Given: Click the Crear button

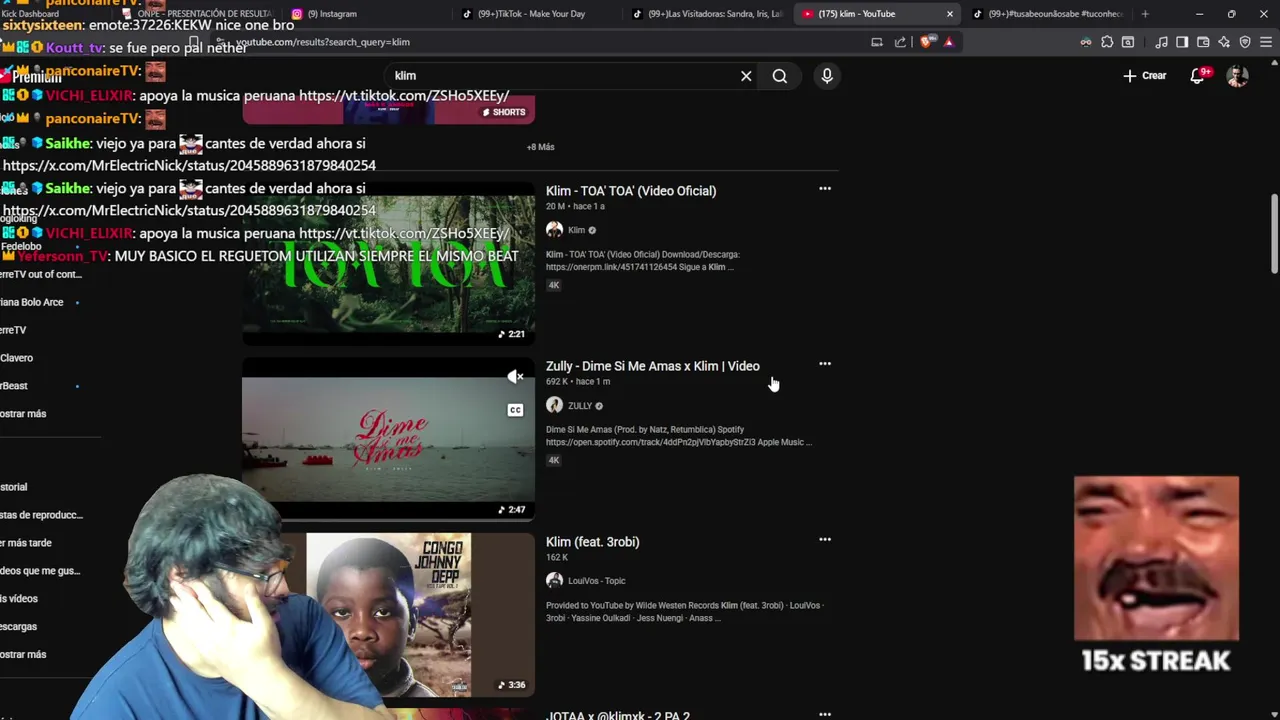Looking at the screenshot, I should click(x=1145, y=76).
